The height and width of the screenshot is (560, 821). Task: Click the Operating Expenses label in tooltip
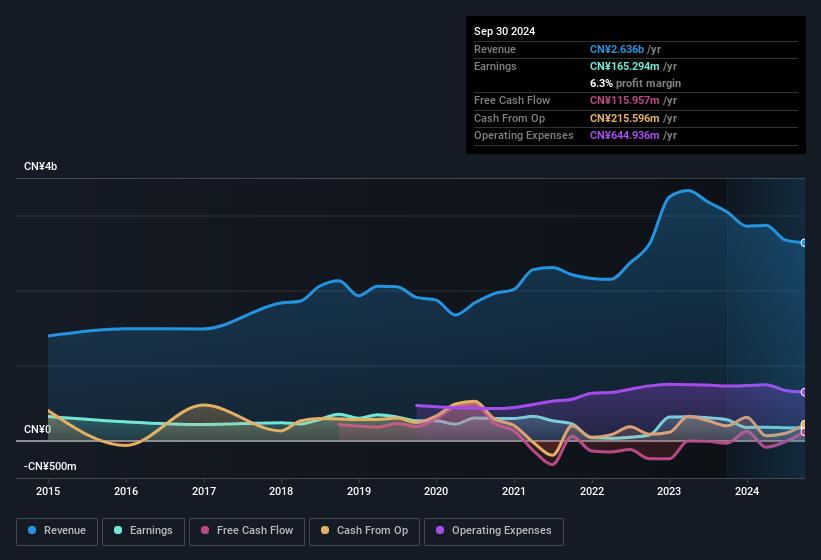click(524, 136)
